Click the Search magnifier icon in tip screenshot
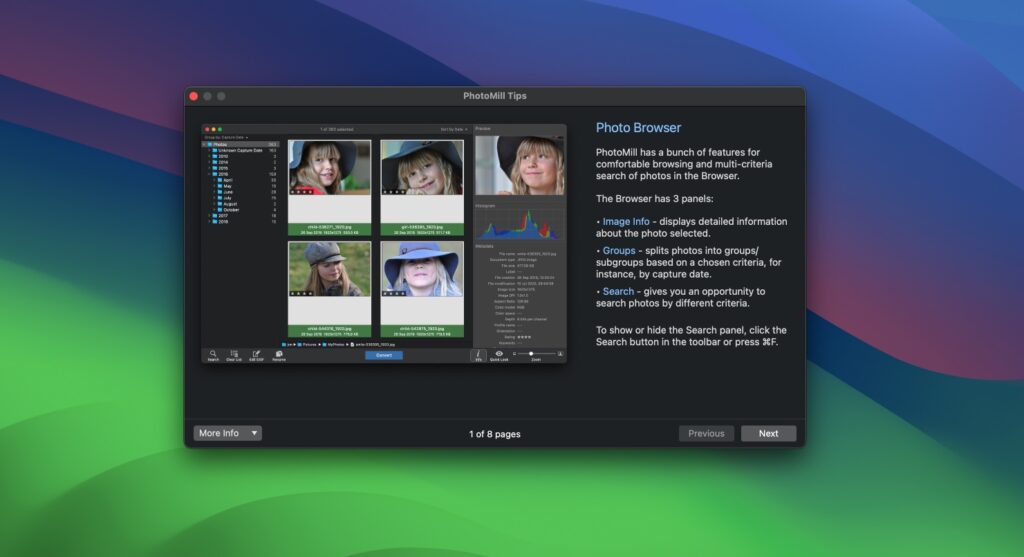 coord(213,355)
